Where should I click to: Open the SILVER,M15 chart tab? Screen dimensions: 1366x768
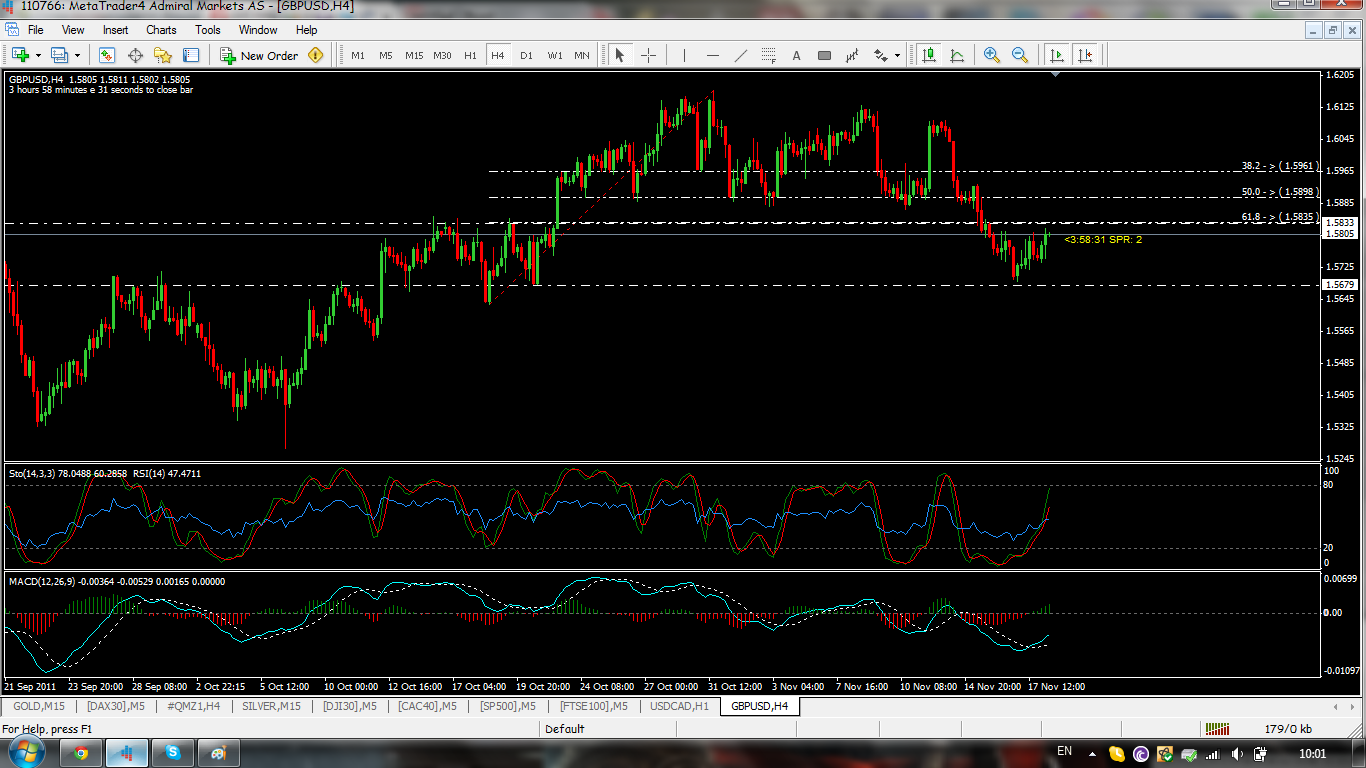(x=272, y=706)
